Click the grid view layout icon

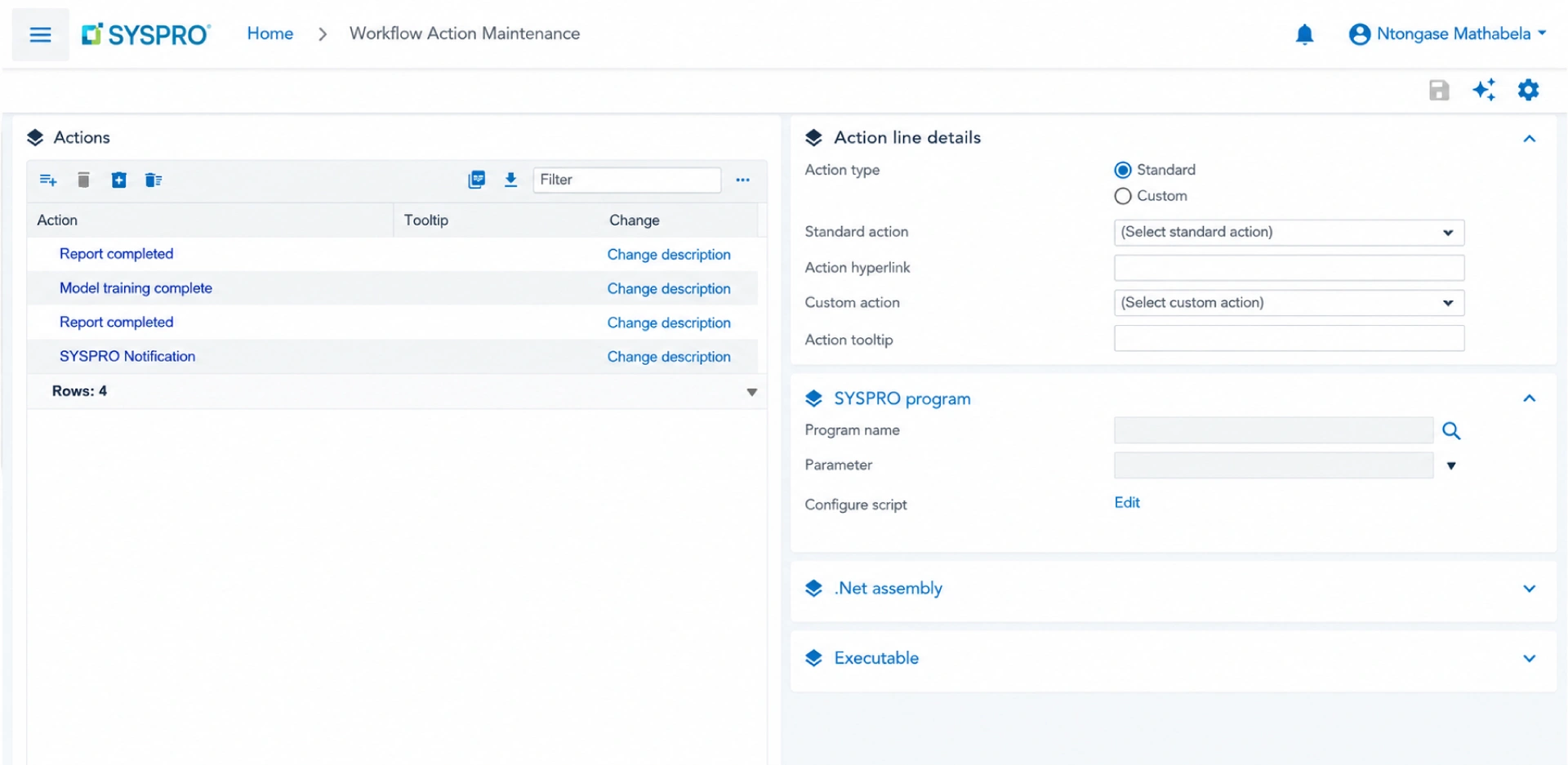click(x=477, y=180)
